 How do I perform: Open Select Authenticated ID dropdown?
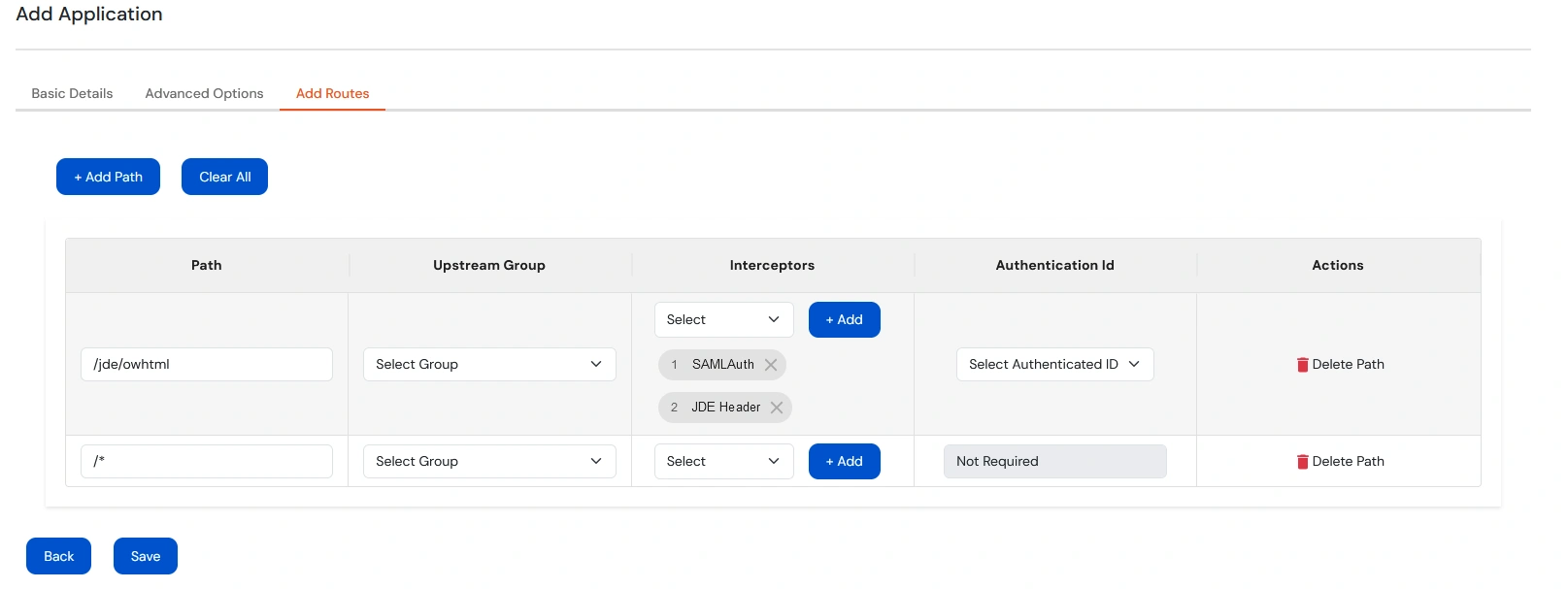click(x=1054, y=365)
